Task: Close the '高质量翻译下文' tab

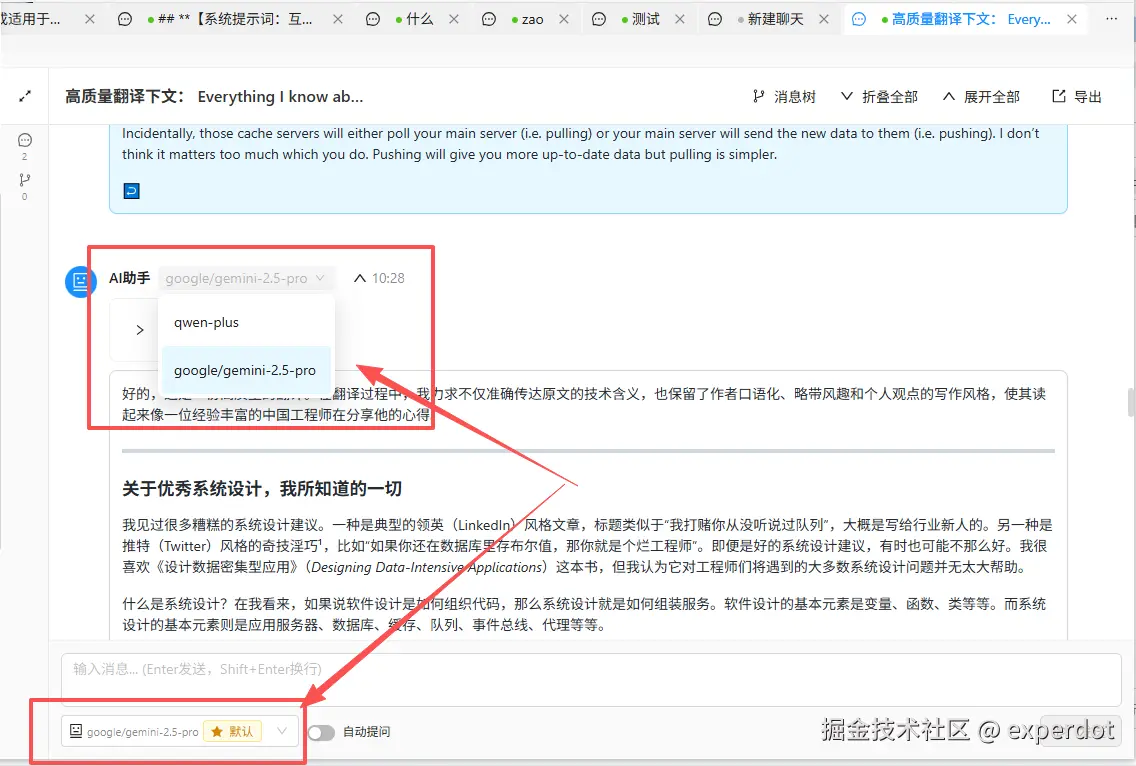Action: (x=1072, y=19)
